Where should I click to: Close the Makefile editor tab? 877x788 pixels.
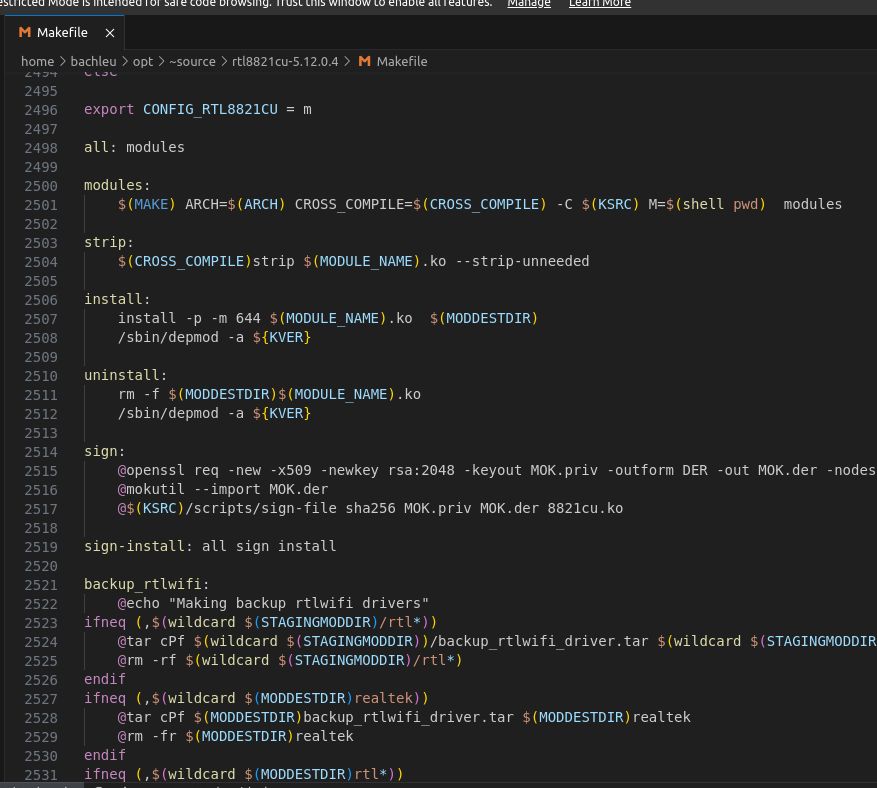point(110,32)
